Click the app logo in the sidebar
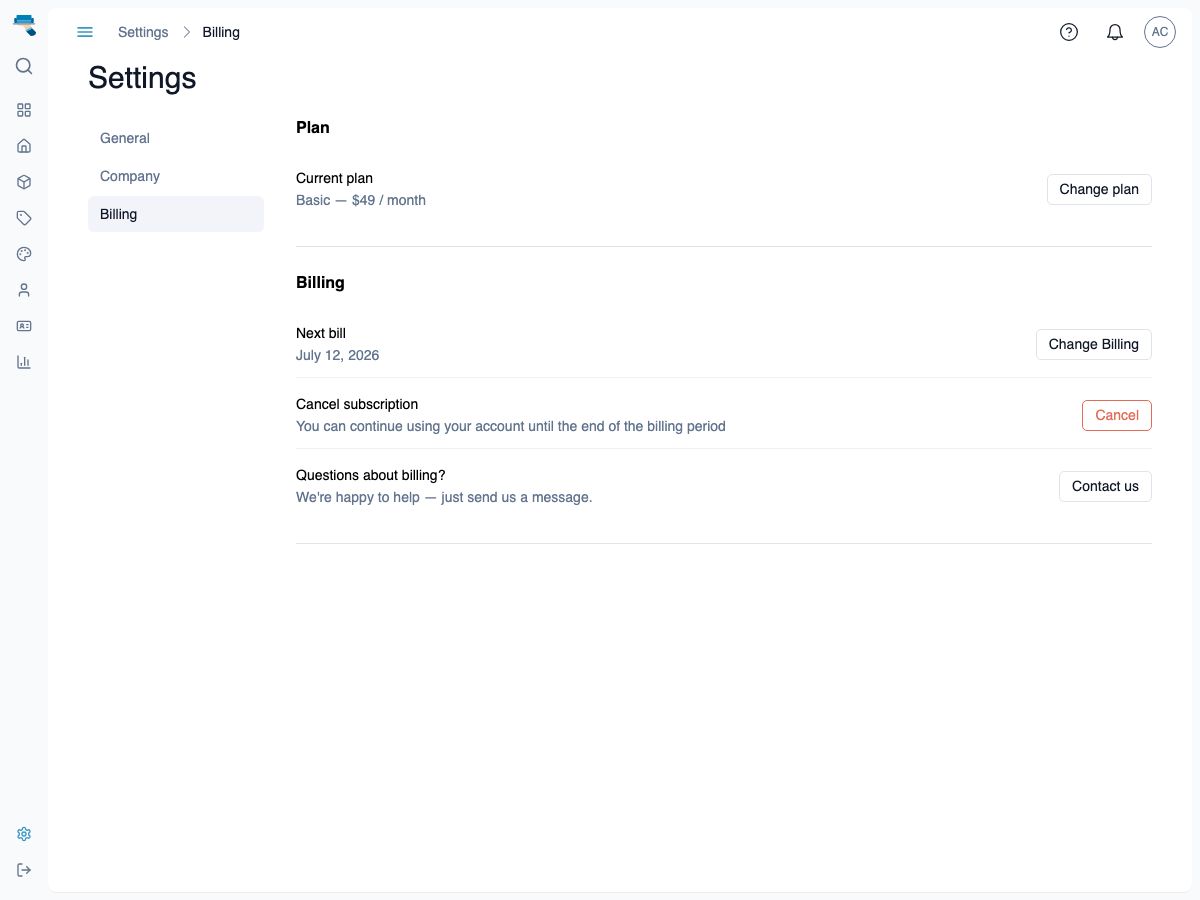 (x=24, y=26)
